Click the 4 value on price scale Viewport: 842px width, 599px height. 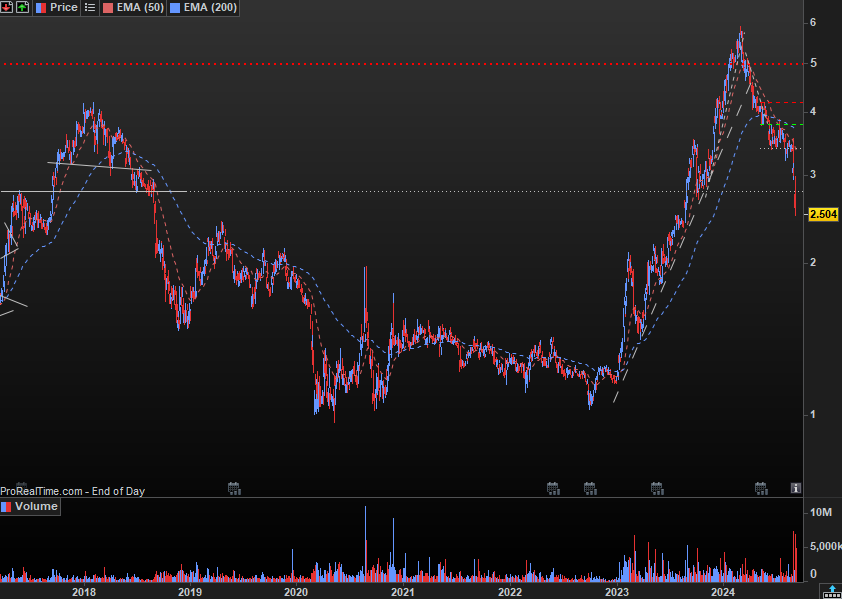point(813,111)
